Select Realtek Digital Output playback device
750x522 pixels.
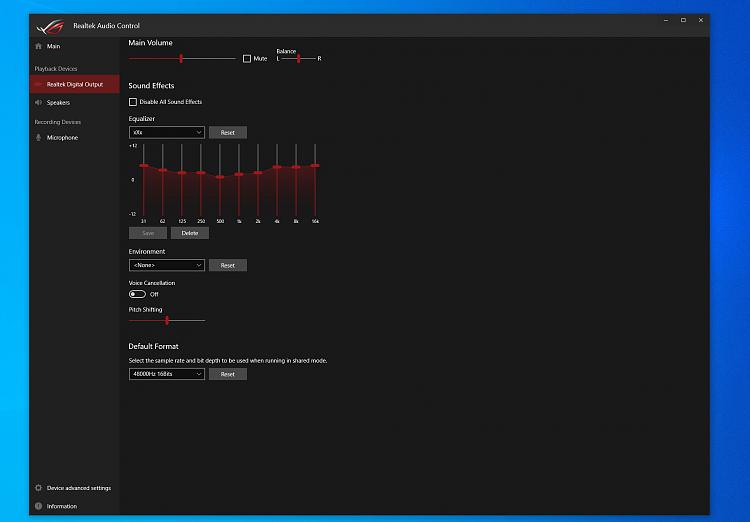(75, 84)
